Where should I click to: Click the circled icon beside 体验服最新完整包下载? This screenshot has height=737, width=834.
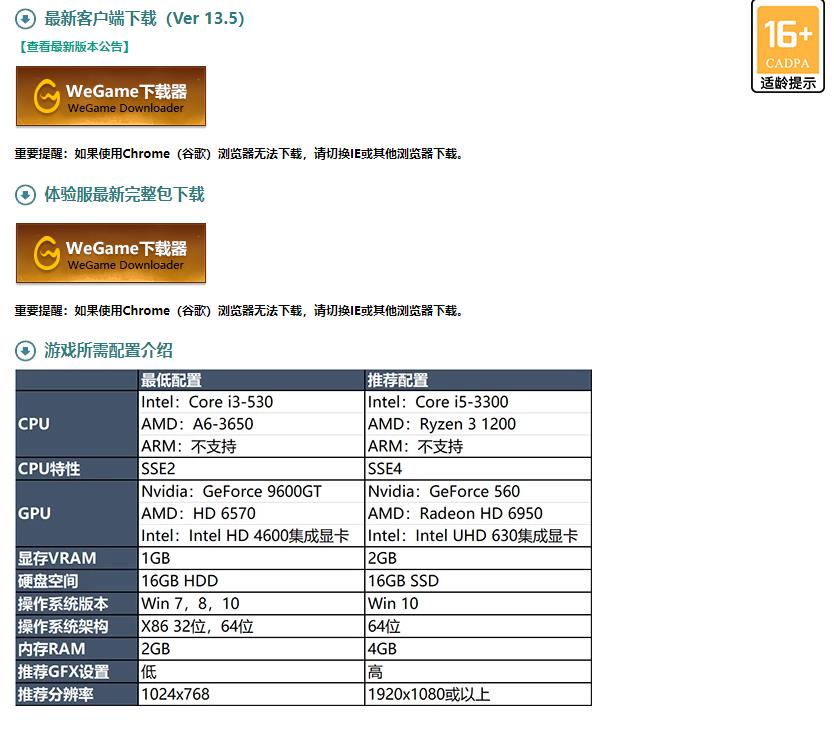24,194
